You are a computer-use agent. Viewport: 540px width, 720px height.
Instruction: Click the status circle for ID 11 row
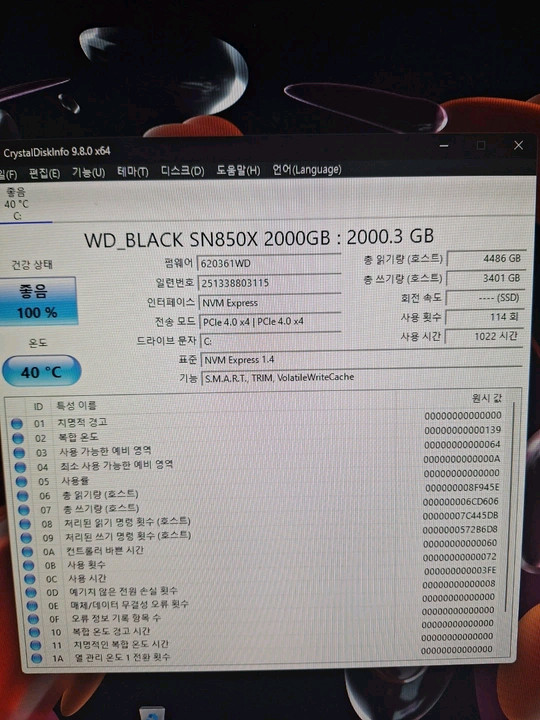point(36,645)
